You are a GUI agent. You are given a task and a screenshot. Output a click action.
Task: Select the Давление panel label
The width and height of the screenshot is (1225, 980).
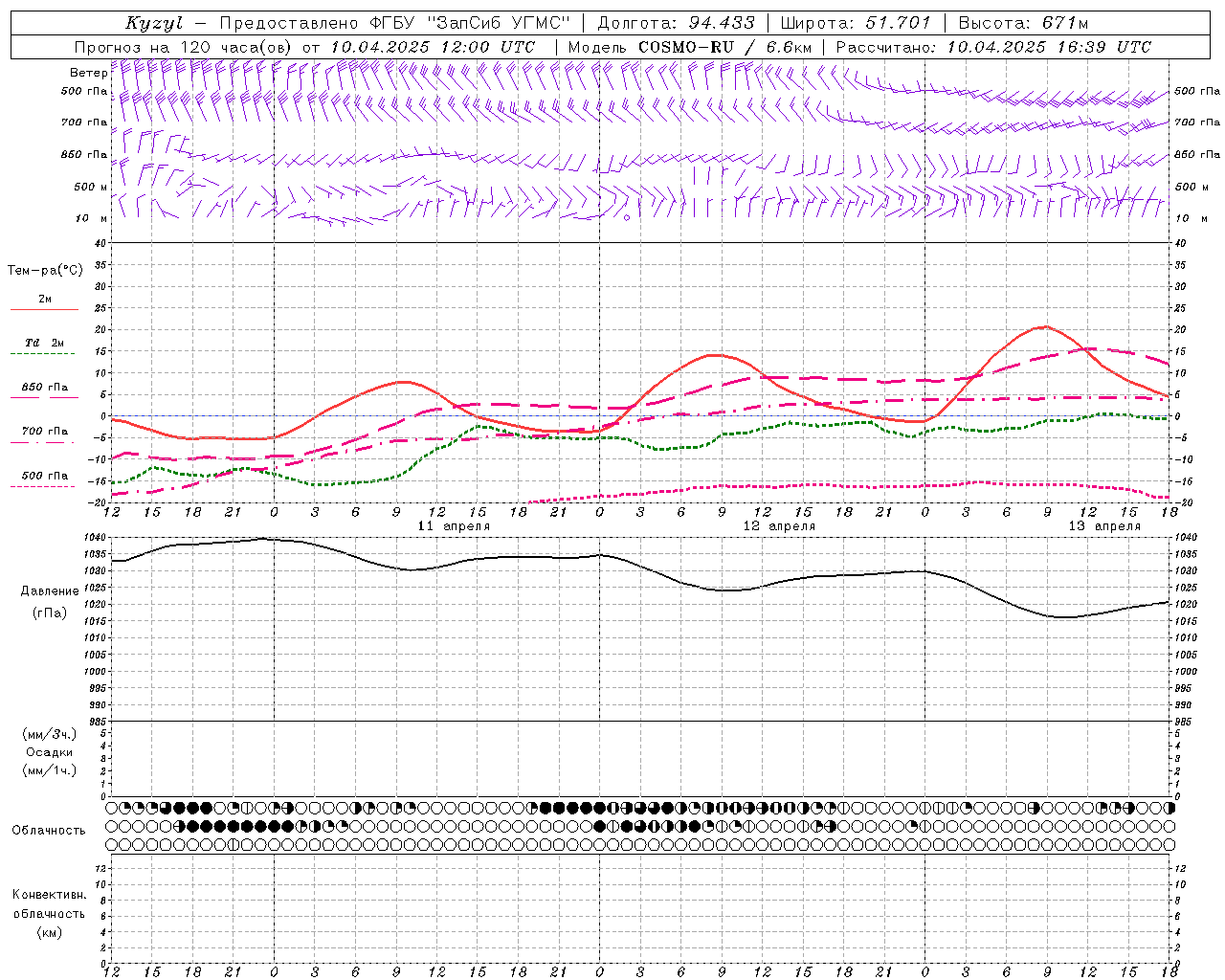pos(50,591)
